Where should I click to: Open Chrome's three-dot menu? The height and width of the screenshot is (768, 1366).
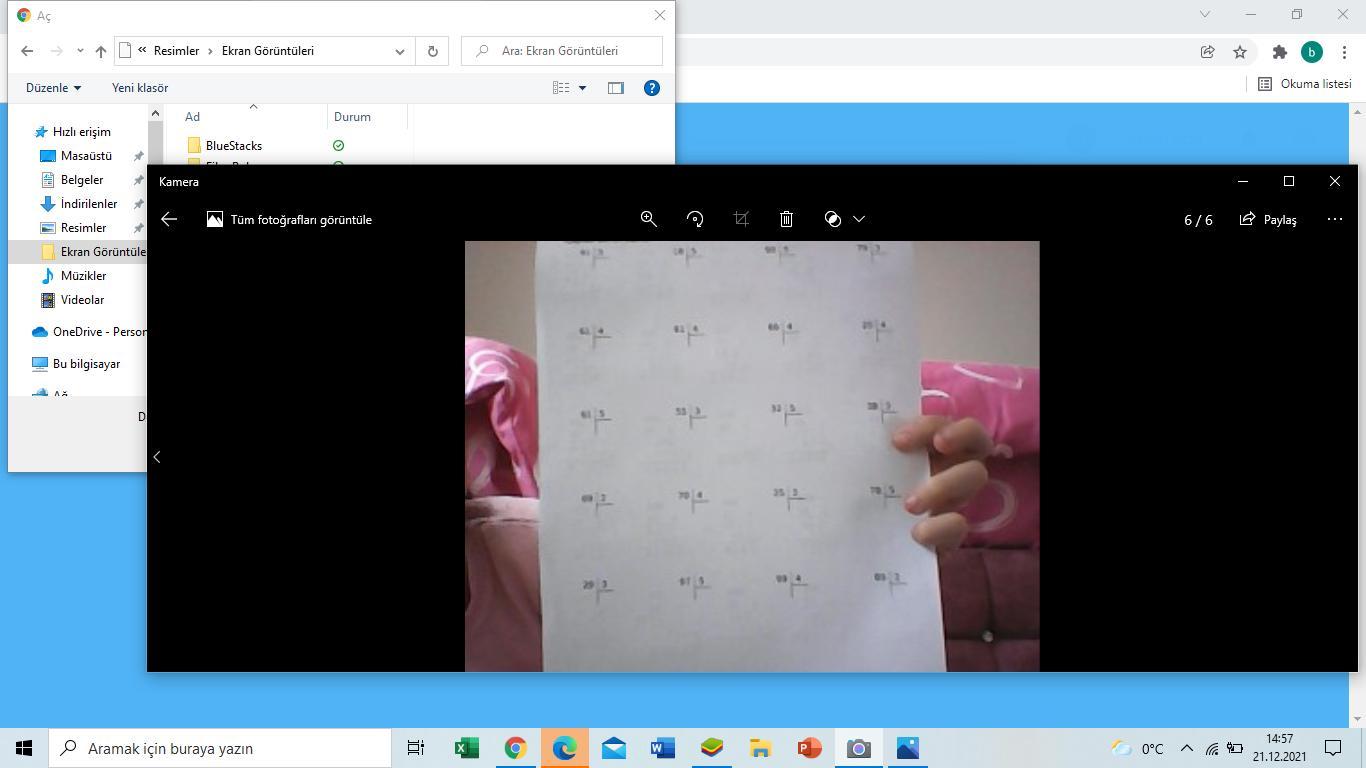coord(1344,52)
